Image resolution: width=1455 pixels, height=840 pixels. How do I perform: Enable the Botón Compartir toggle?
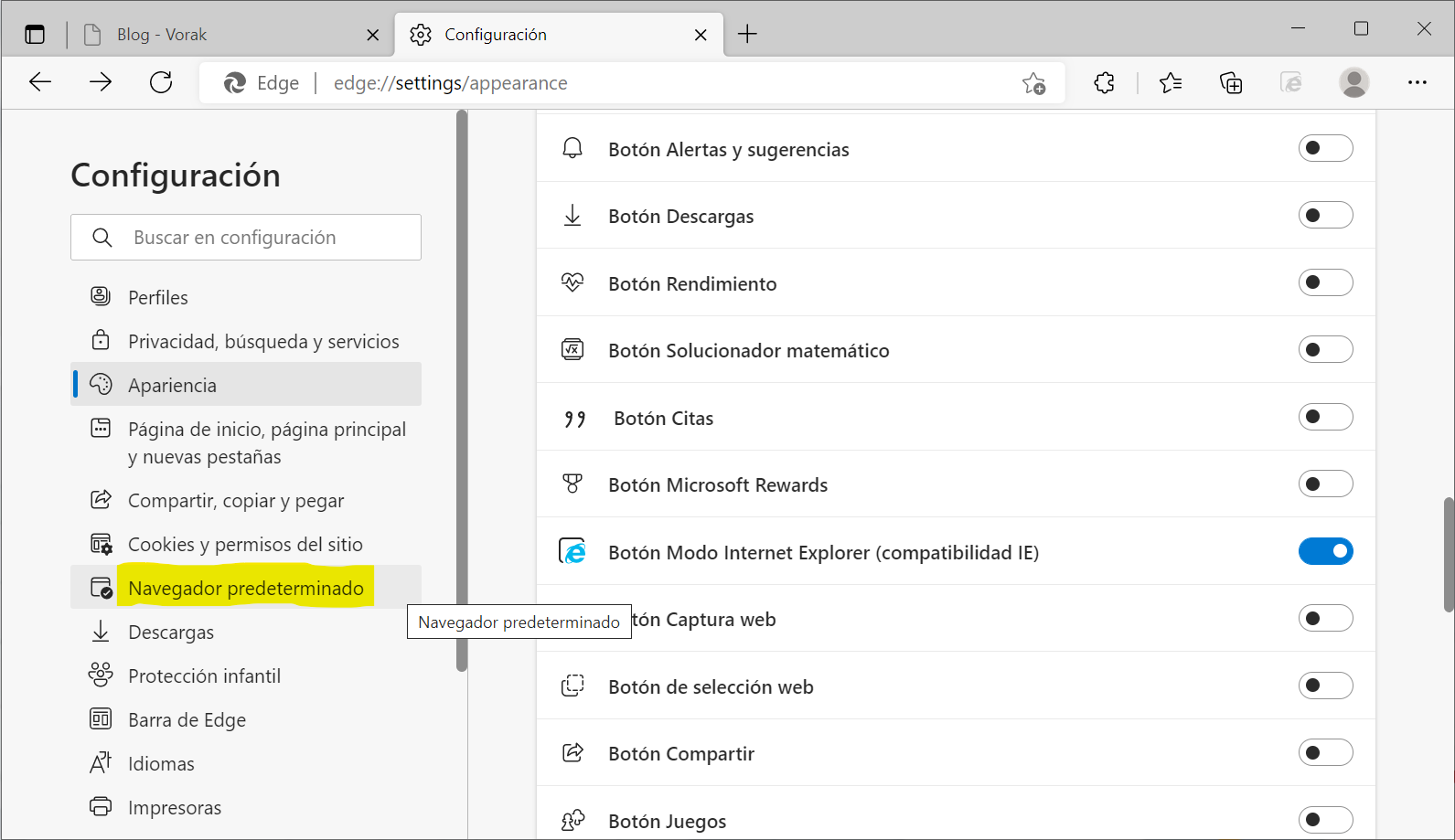(1325, 753)
